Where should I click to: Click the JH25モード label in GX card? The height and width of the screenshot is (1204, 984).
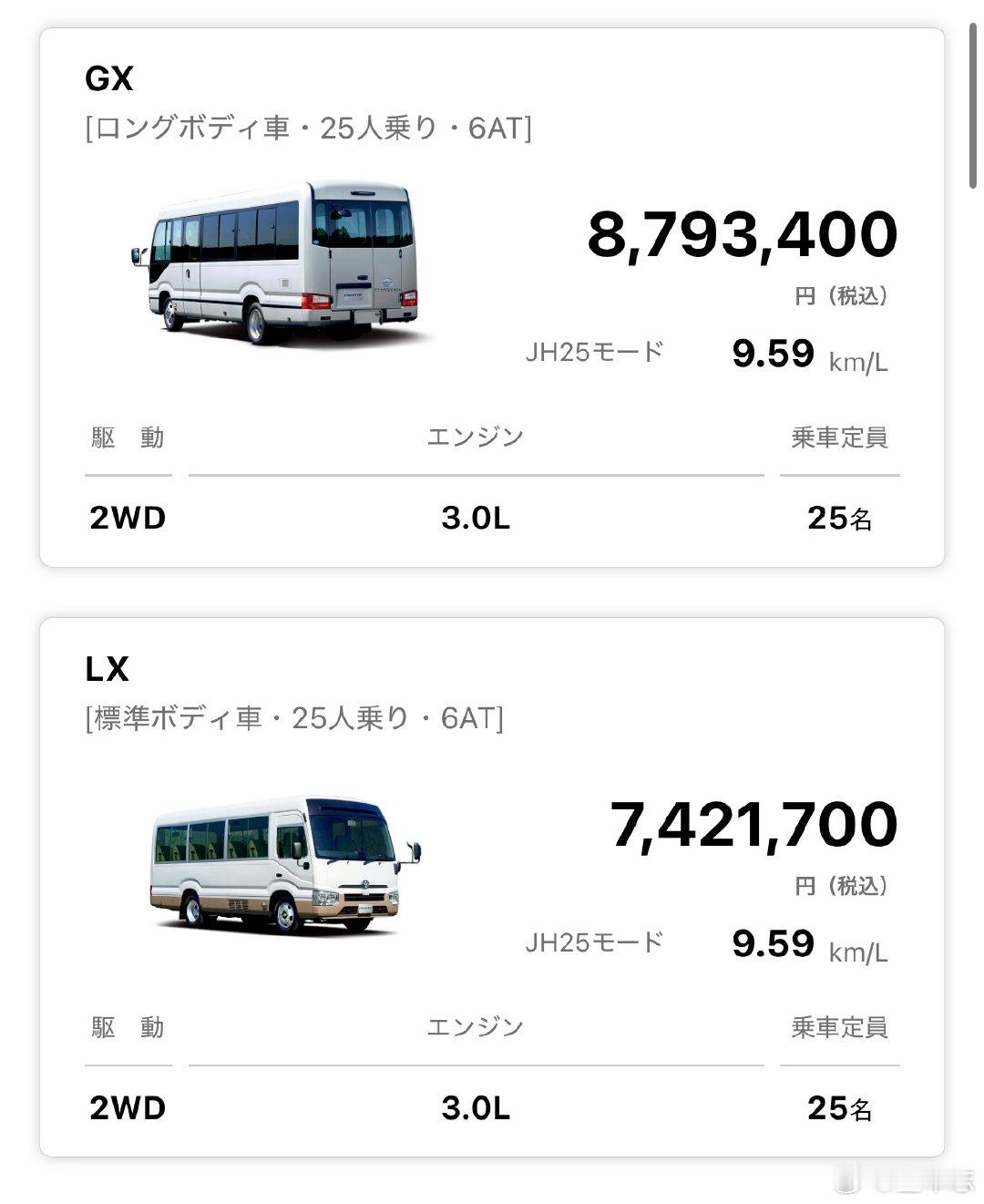(594, 352)
